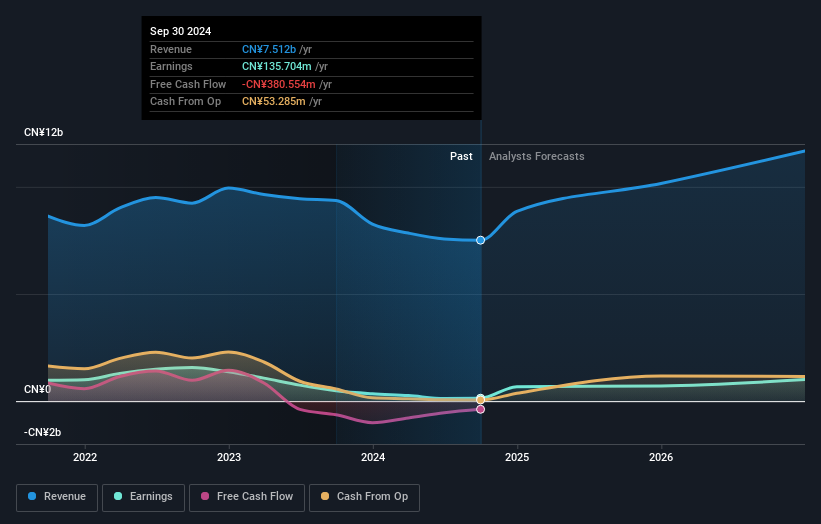Screen dimensions: 821x524
Task: Click the 2024 x-axis label
Action: coord(373,458)
